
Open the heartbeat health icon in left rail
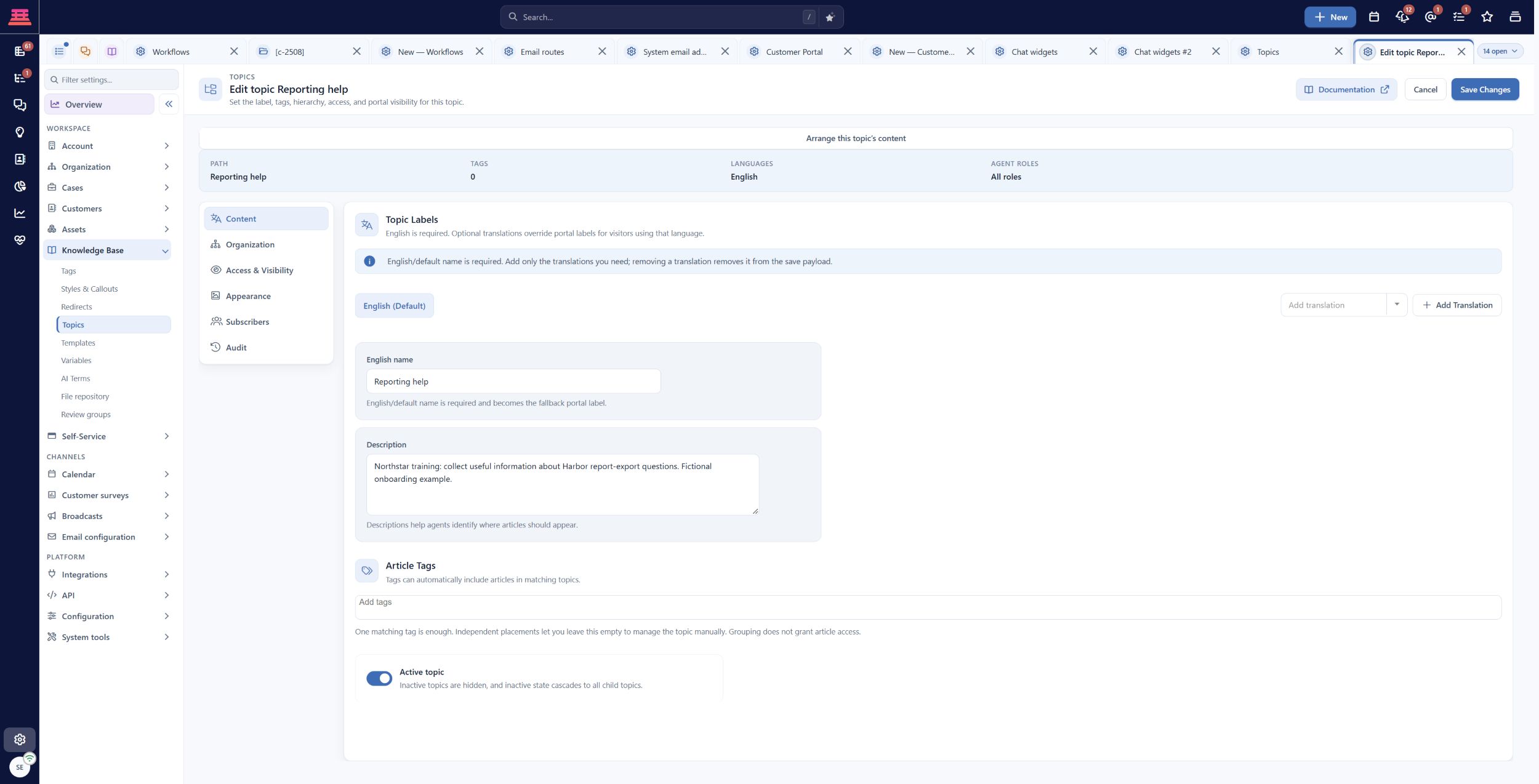[20, 240]
